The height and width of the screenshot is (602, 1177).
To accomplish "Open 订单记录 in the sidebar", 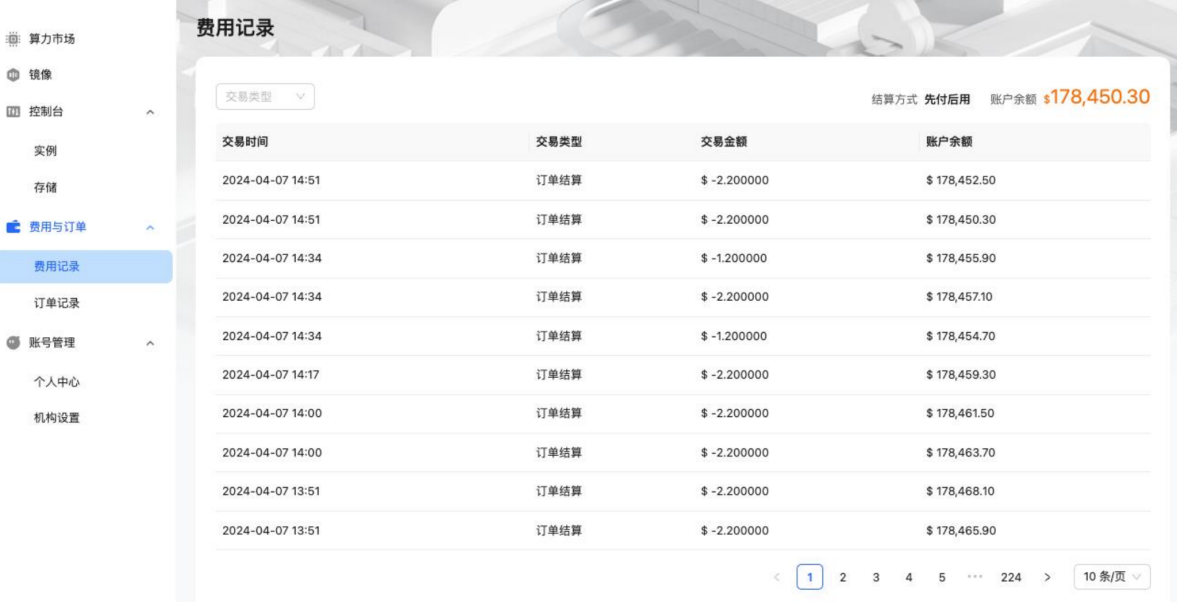I will [57, 303].
